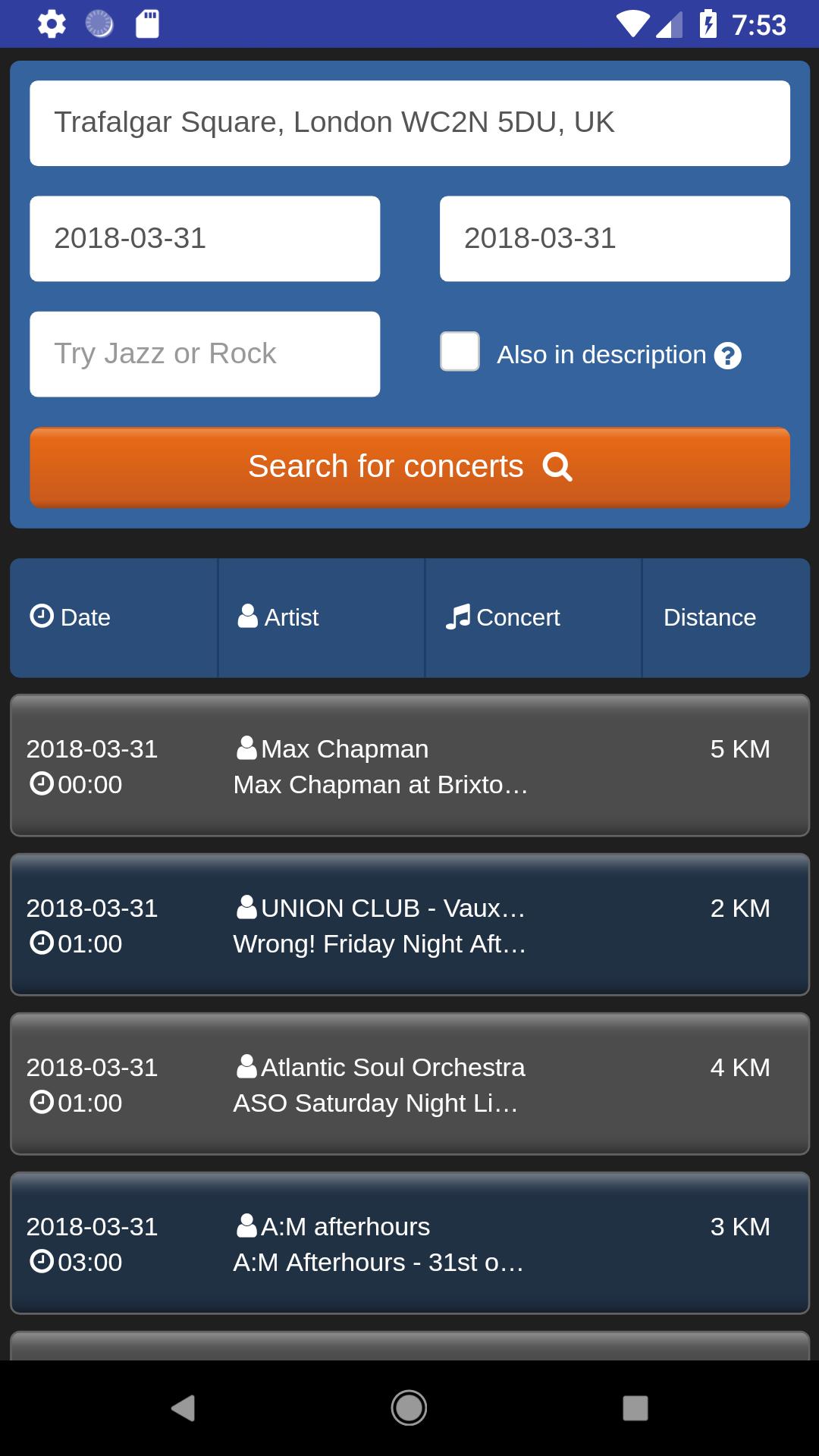The height and width of the screenshot is (1456, 819).
Task: Tap the person icon beside Max Chapman
Action: point(246,748)
